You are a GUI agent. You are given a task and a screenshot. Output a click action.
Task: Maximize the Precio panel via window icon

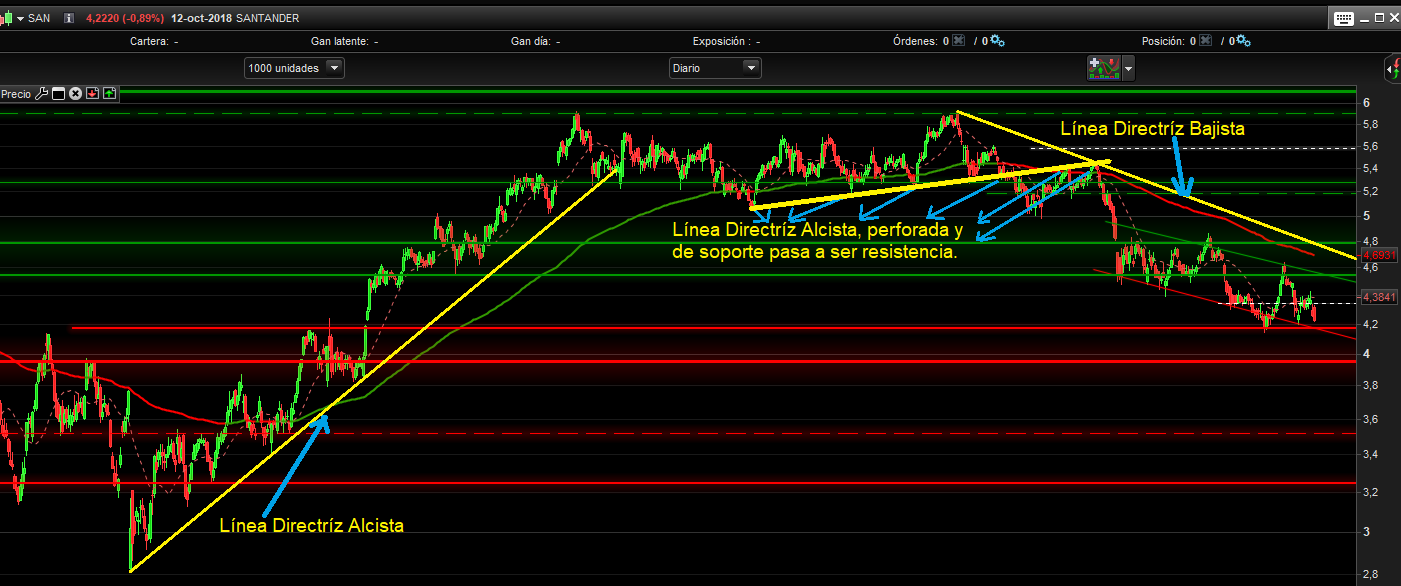click(58, 94)
